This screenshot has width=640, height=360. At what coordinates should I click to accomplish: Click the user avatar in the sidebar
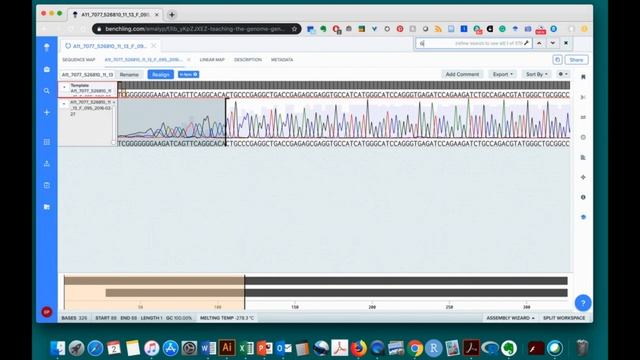[47, 312]
